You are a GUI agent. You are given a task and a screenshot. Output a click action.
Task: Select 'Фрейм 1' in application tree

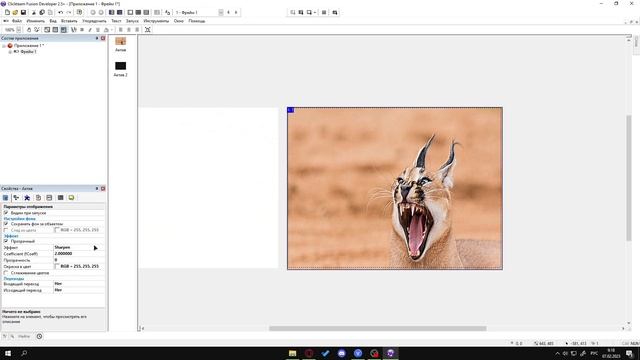click(x=28, y=52)
